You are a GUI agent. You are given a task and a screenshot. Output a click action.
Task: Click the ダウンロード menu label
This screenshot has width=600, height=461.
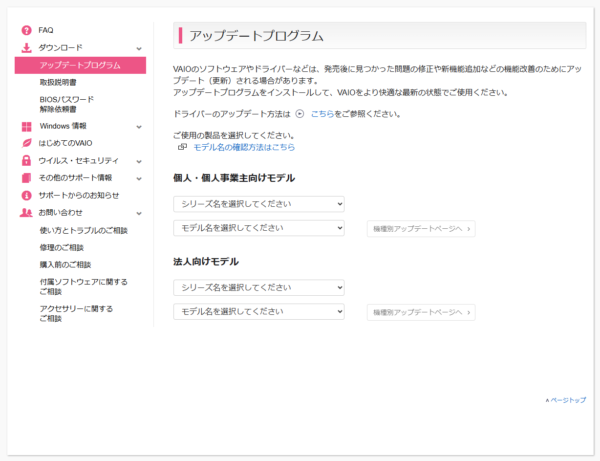(60, 48)
